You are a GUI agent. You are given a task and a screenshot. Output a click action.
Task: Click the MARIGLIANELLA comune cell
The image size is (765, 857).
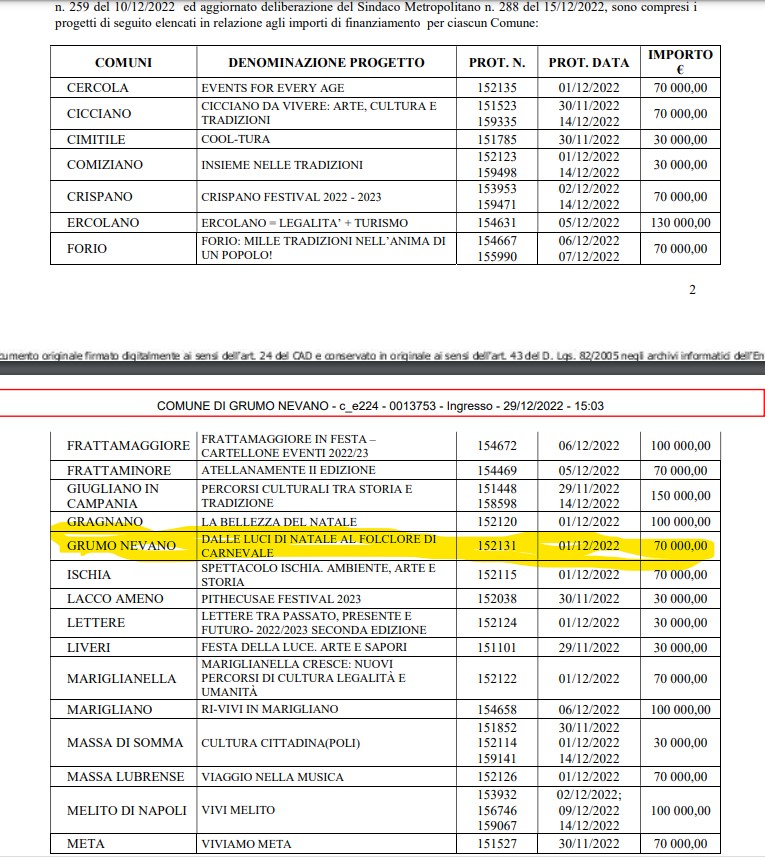(x=121, y=679)
